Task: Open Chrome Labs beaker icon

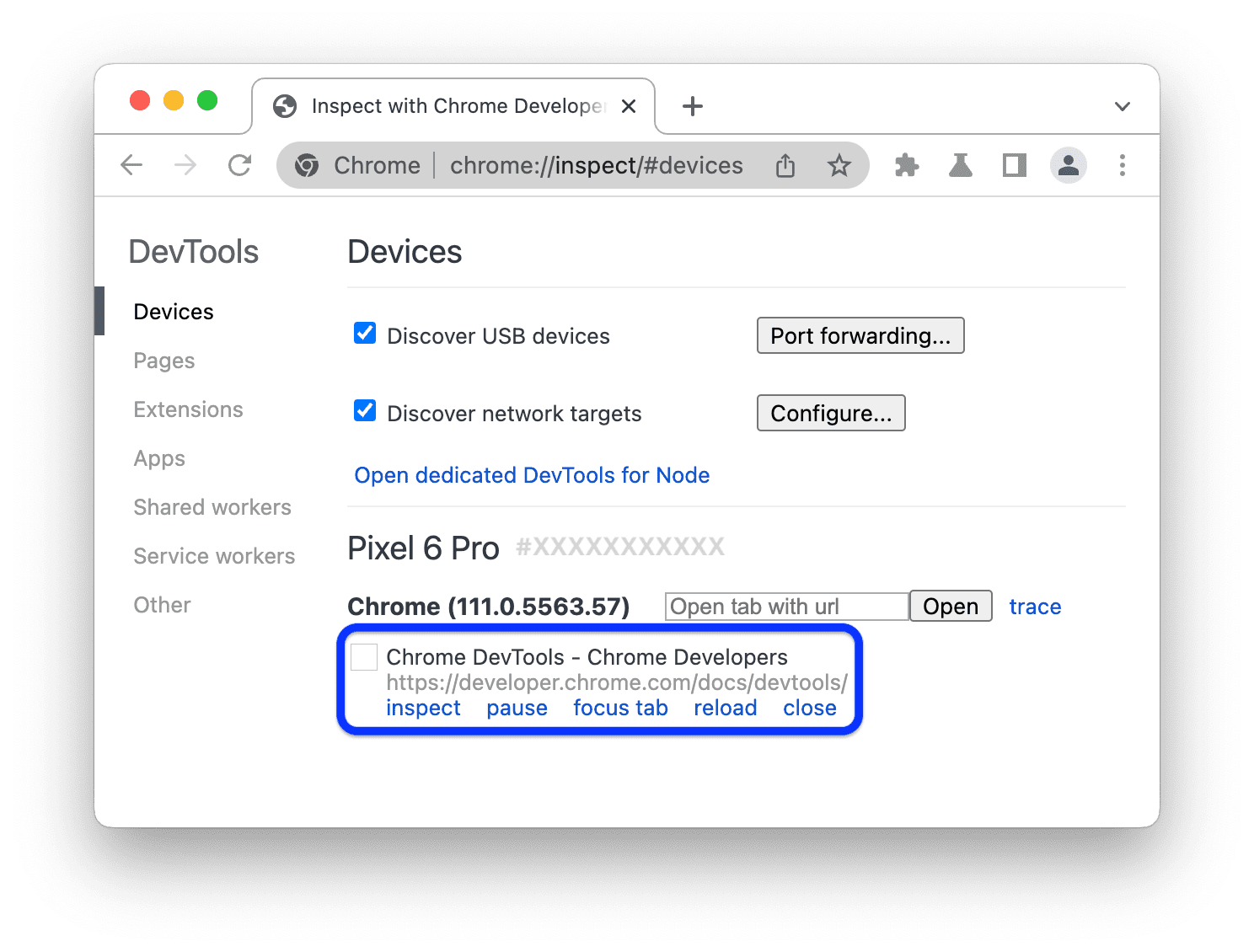Action: (960, 165)
